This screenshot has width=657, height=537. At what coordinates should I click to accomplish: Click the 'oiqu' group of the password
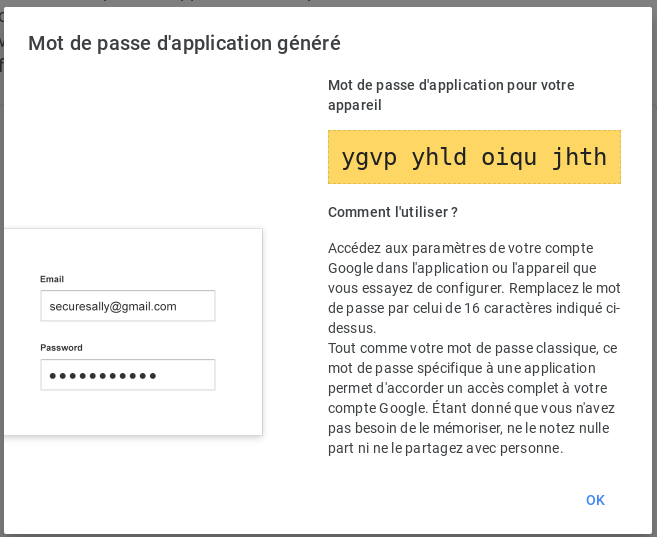tap(509, 158)
